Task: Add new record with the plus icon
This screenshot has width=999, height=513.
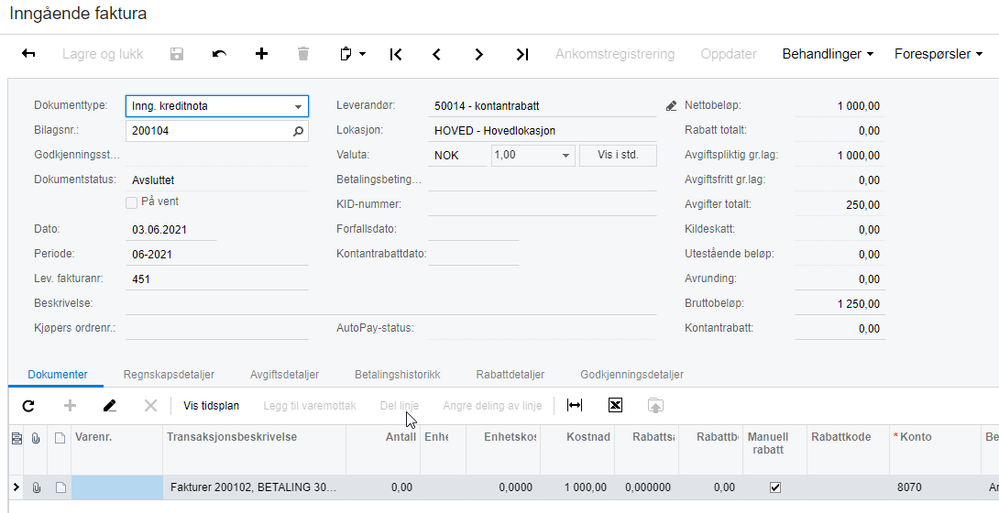Action: 261,54
